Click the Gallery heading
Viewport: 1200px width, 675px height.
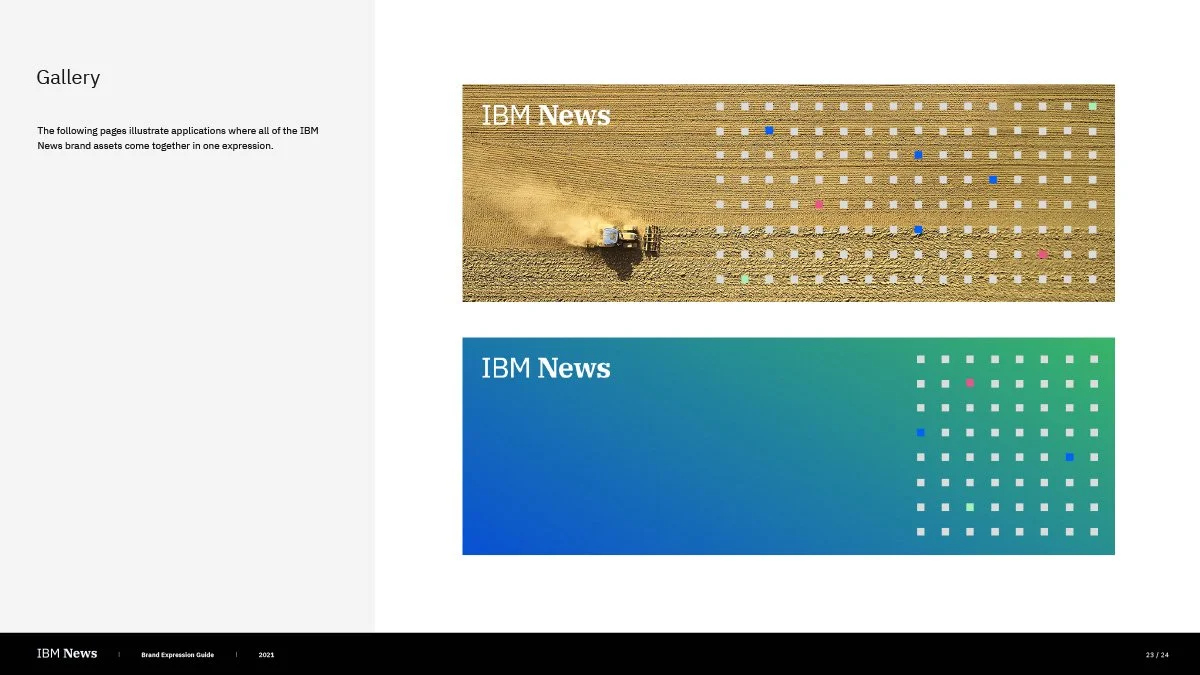tap(68, 77)
